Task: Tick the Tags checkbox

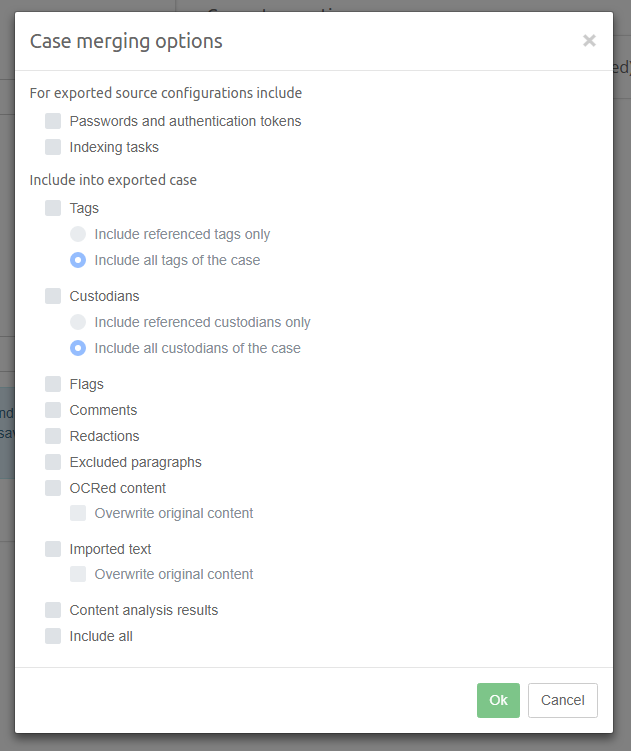Action: [x=53, y=208]
